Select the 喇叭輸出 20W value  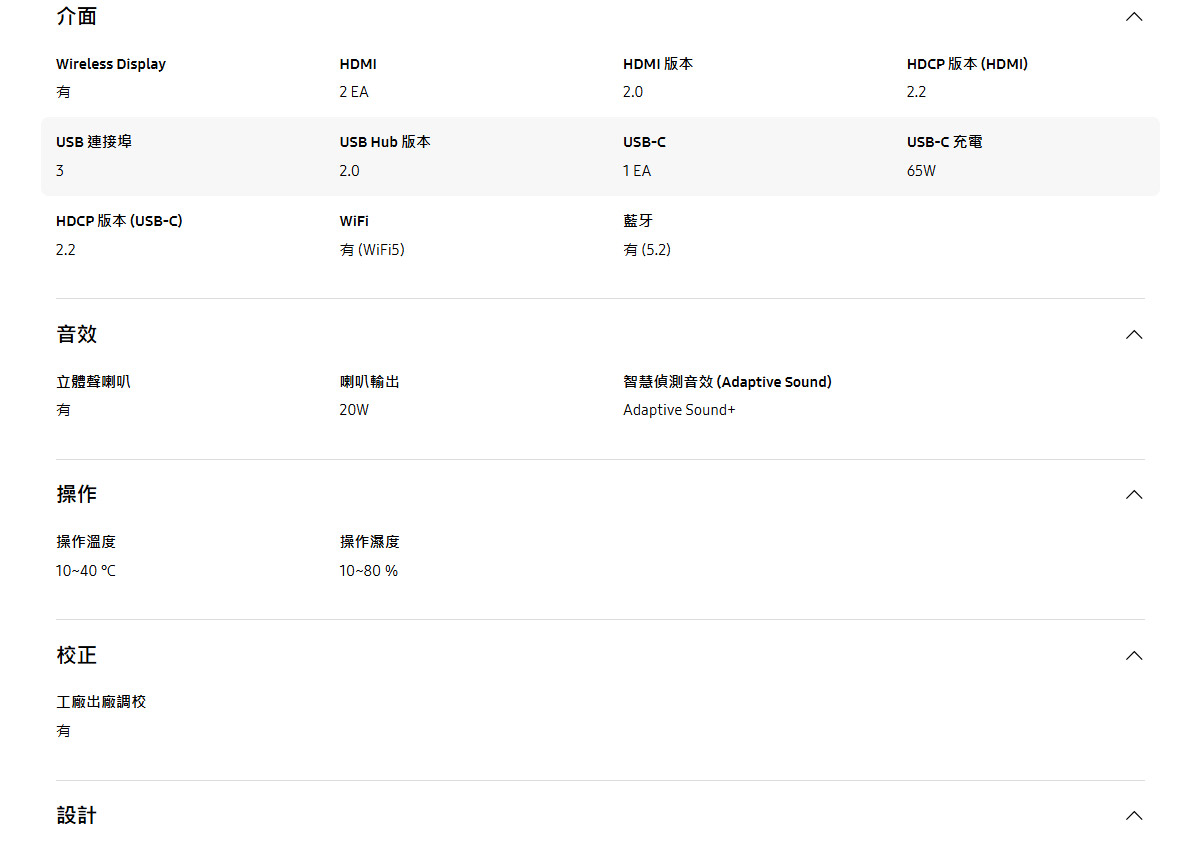tap(354, 410)
